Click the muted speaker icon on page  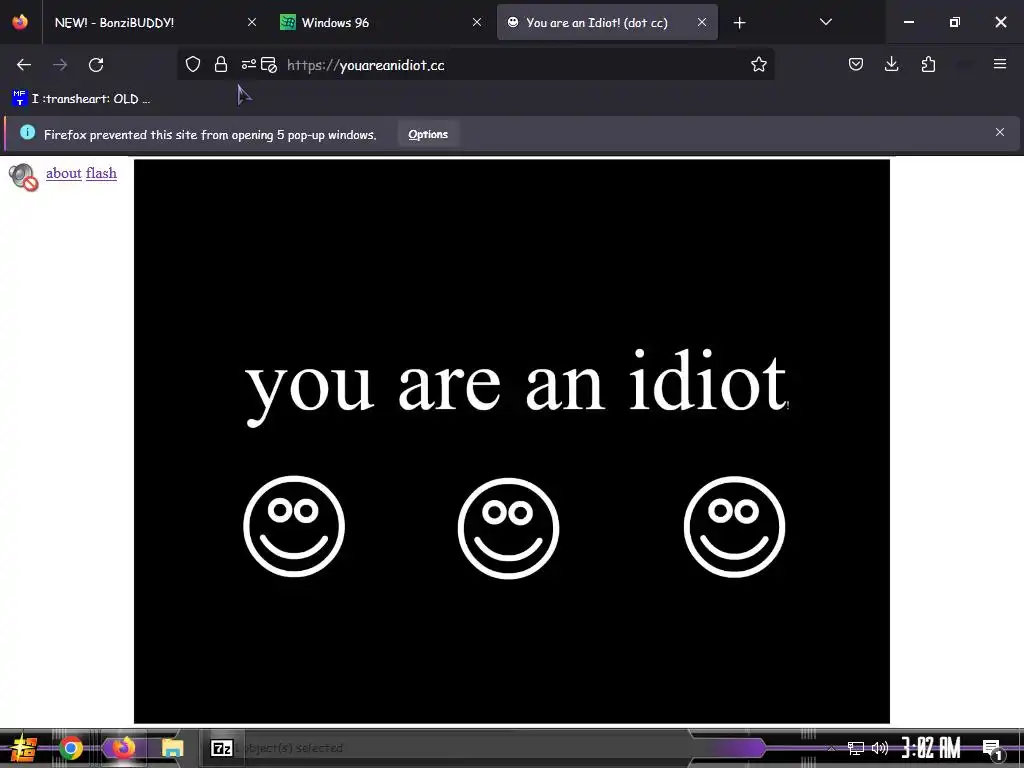(x=24, y=177)
